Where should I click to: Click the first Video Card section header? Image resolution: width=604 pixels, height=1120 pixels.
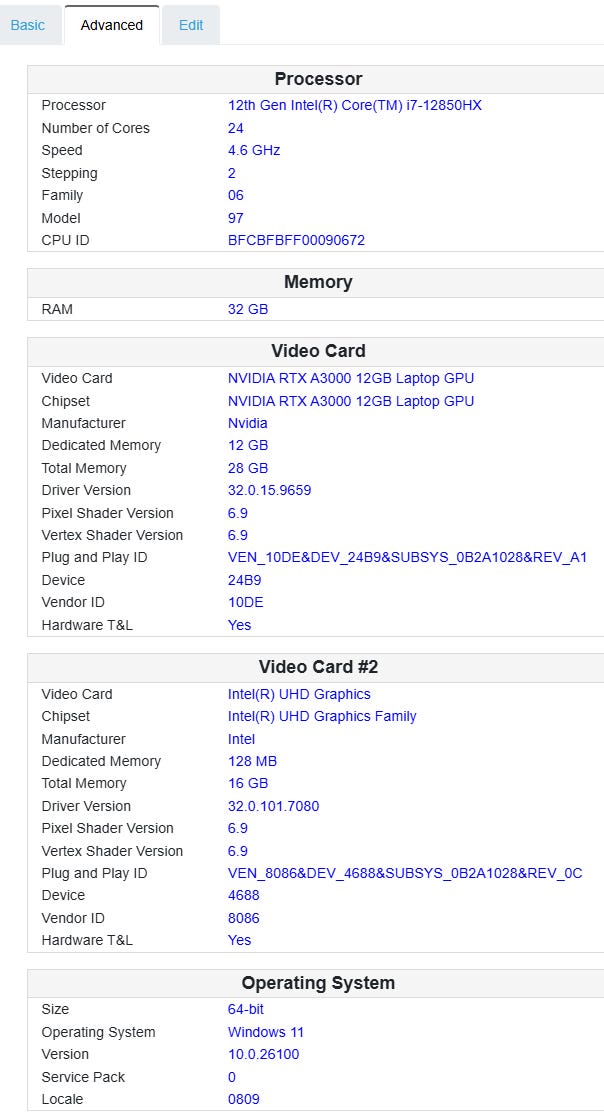click(318, 351)
